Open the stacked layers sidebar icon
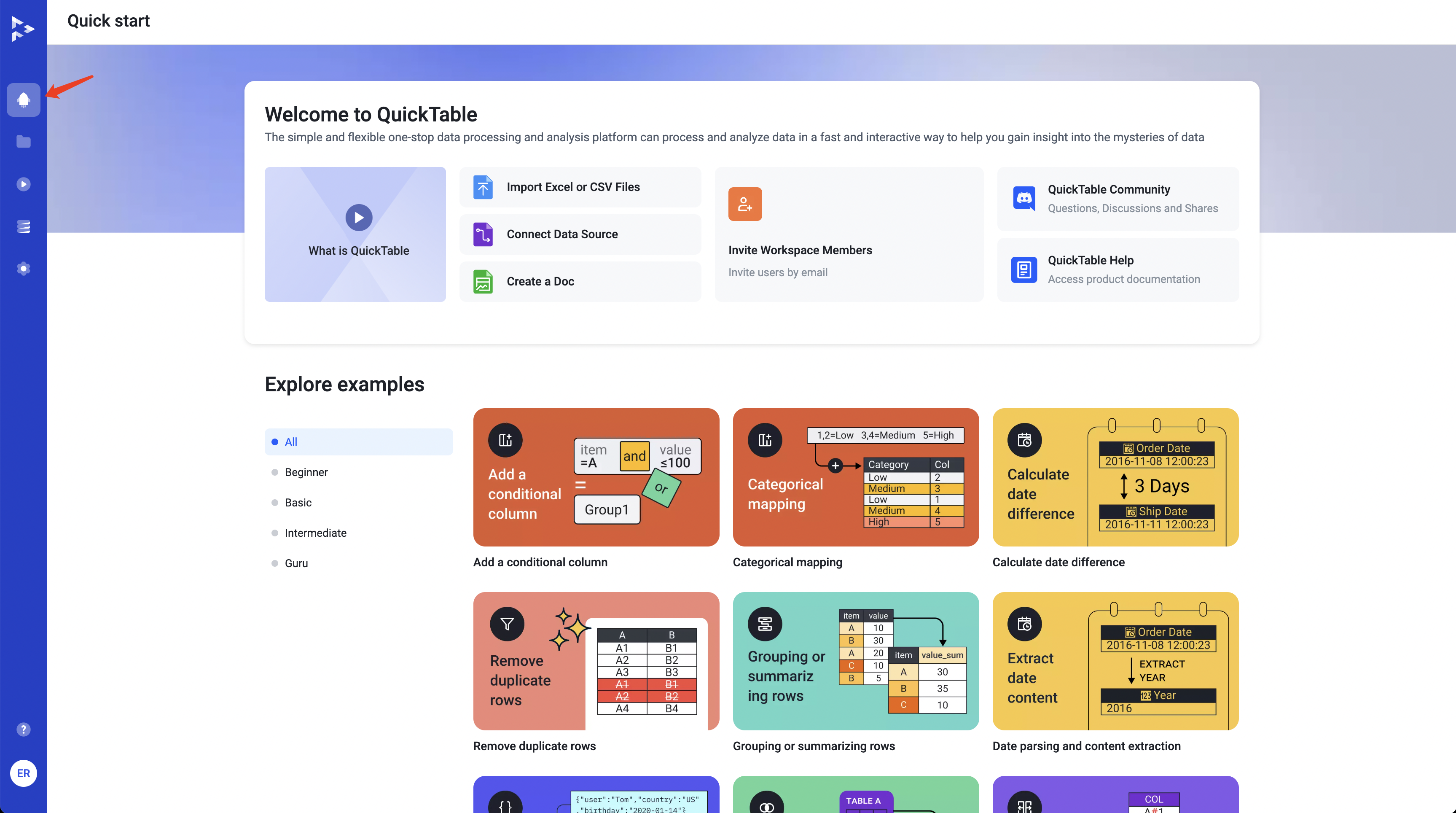Viewport: 1456px width, 813px height. 23,227
